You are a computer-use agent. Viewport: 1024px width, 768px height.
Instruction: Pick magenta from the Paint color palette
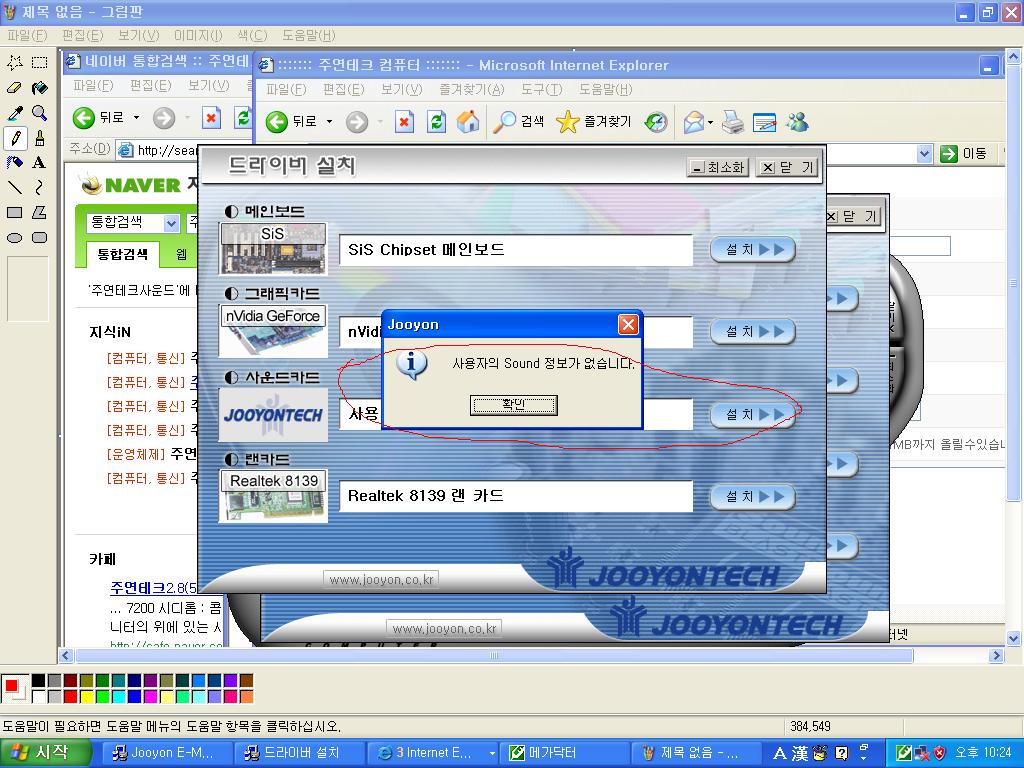[150, 697]
